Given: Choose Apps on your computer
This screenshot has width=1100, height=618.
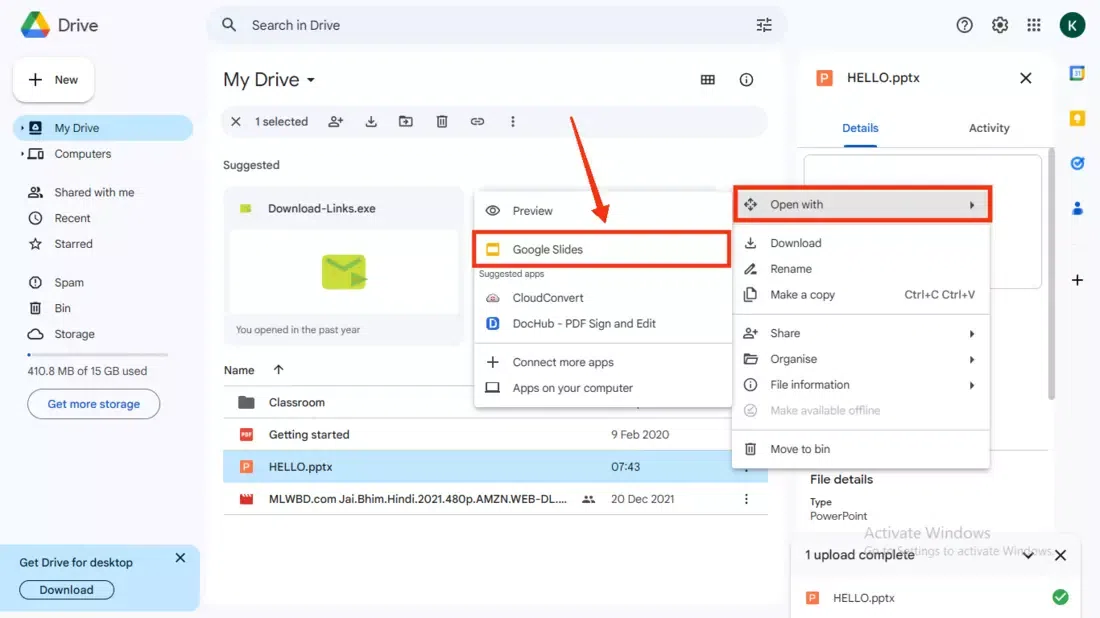Looking at the screenshot, I should [x=601, y=388].
